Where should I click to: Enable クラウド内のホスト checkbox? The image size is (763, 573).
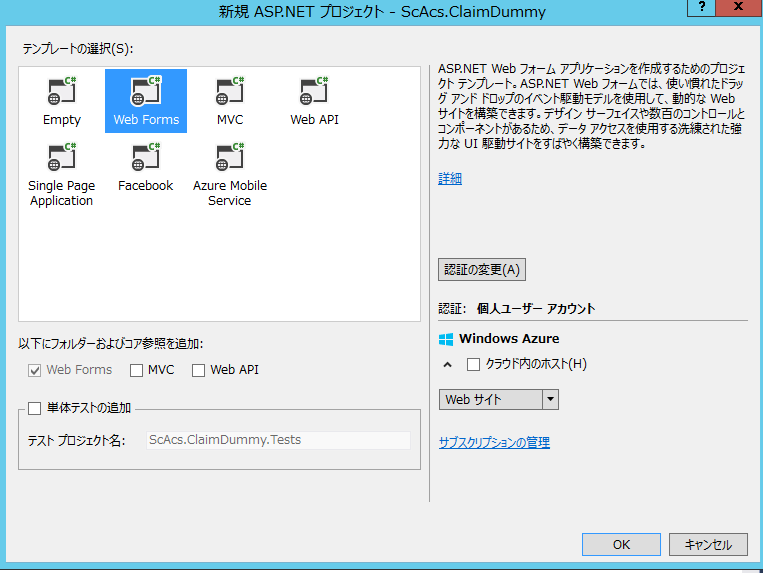[474, 364]
